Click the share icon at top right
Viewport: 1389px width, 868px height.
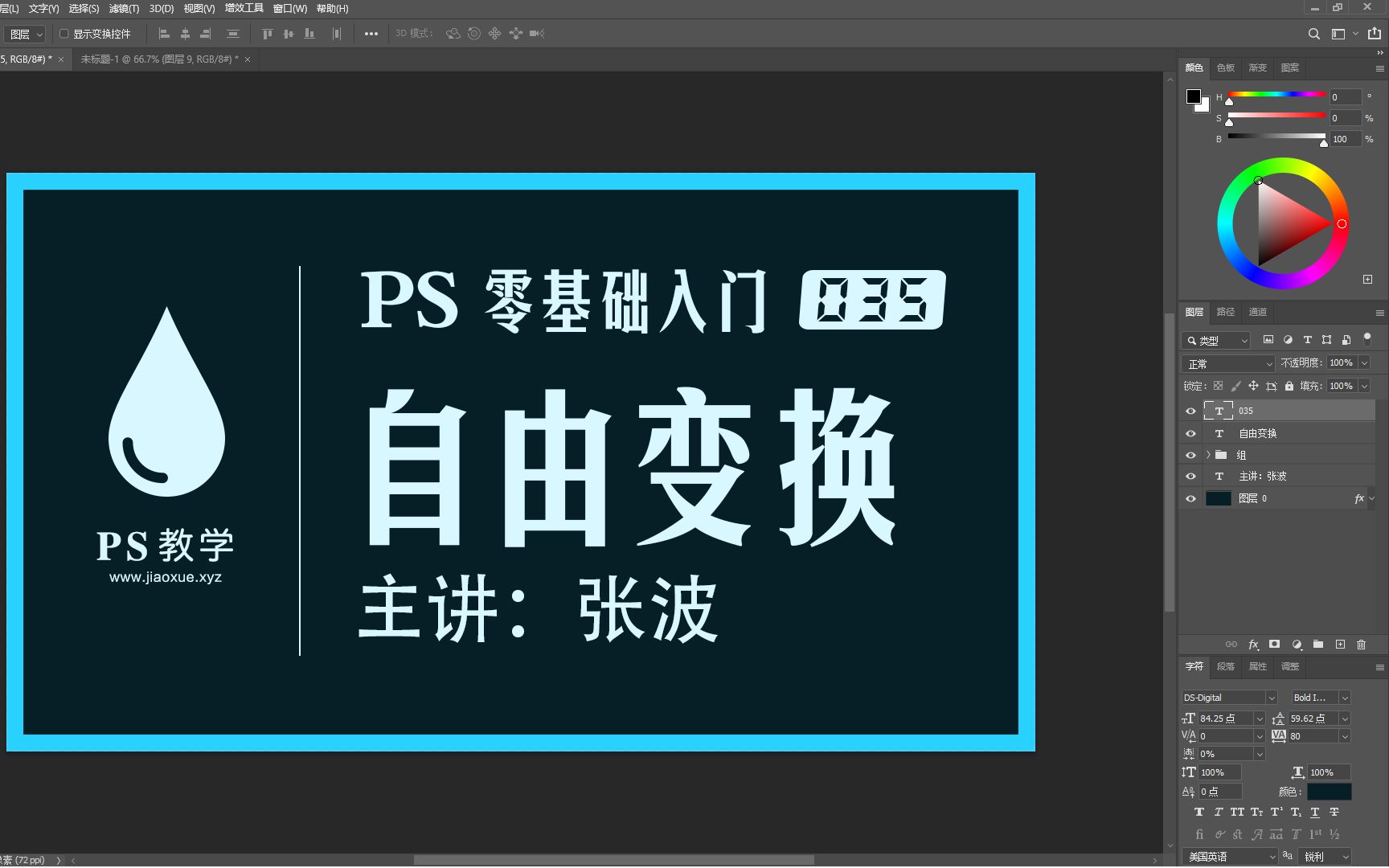(x=1375, y=34)
